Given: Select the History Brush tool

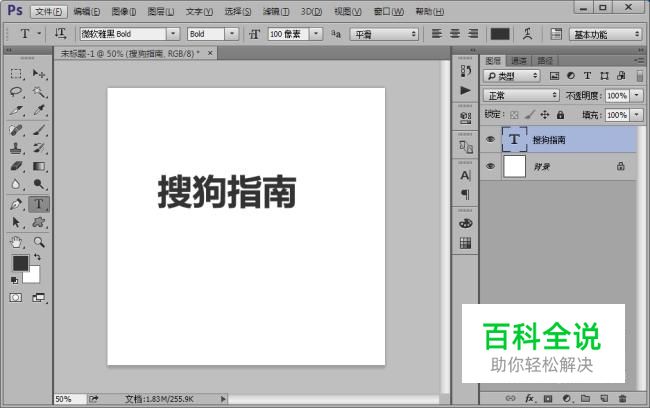Looking at the screenshot, I should pyautogui.click(x=39, y=148).
